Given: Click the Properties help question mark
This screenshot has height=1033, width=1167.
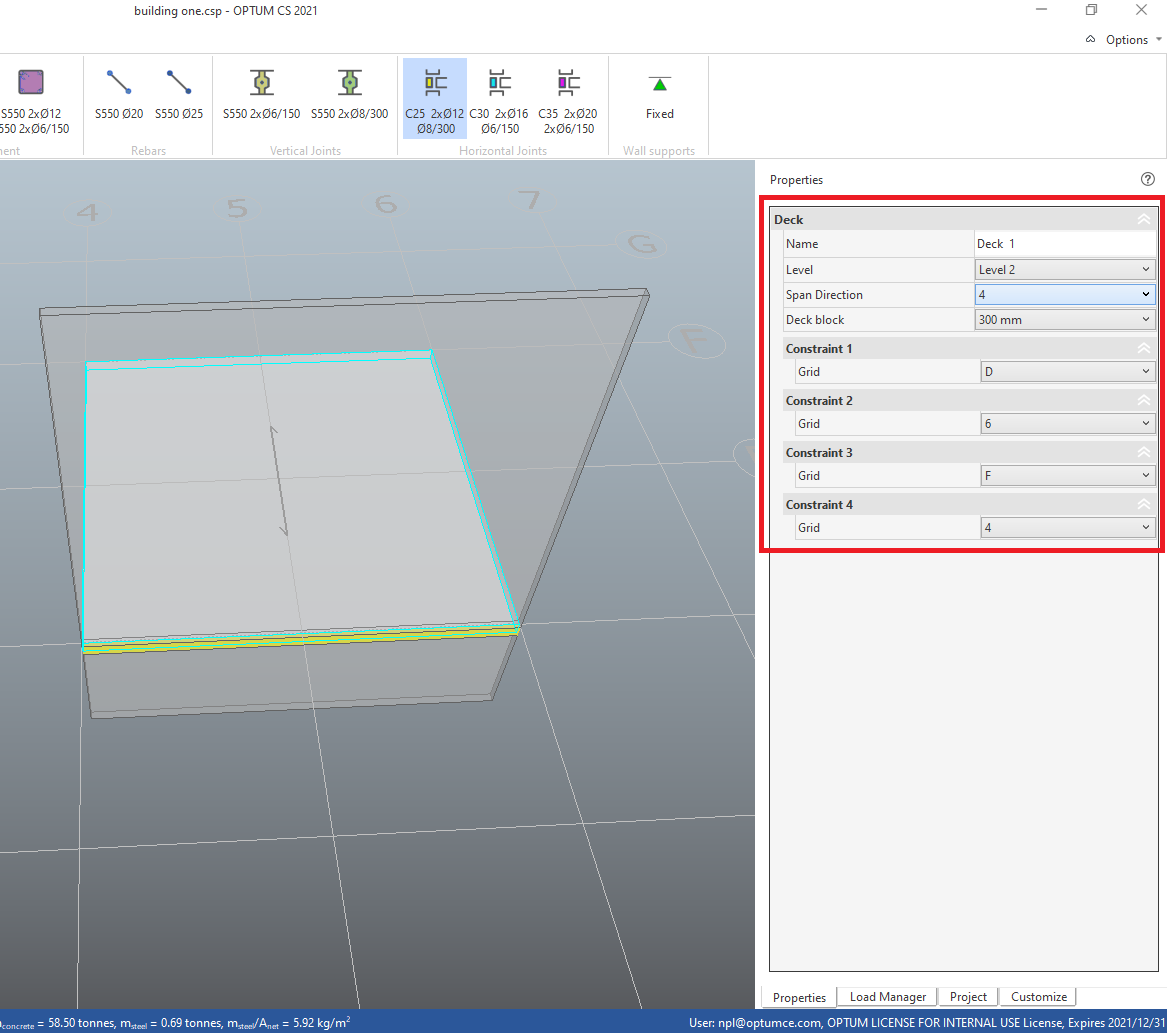Looking at the screenshot, I should tap(1147, 180).
